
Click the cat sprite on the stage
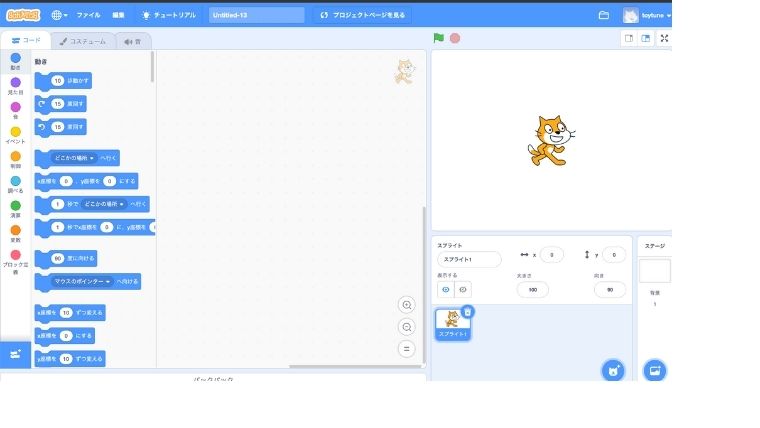click(551, 141)
